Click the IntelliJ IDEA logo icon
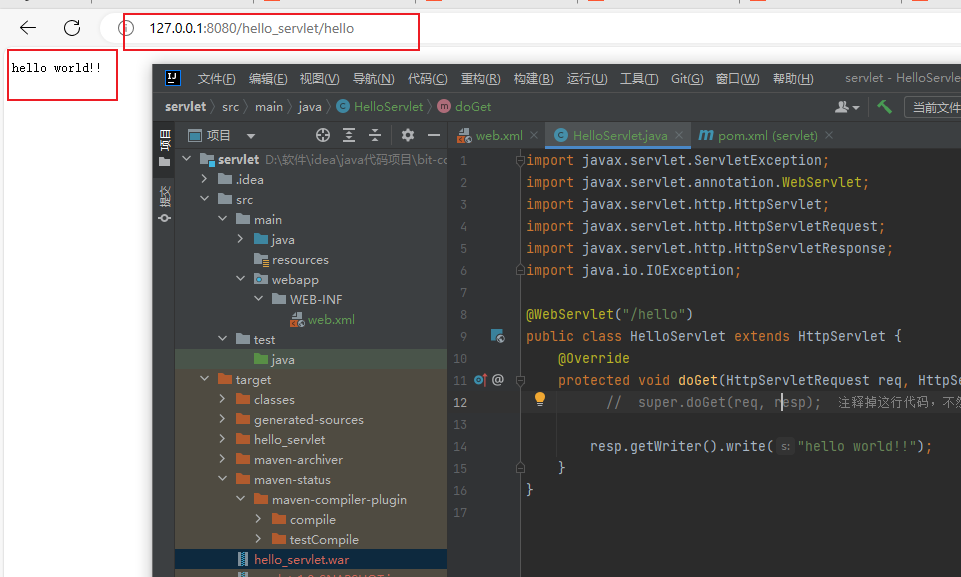 (173, 78)
